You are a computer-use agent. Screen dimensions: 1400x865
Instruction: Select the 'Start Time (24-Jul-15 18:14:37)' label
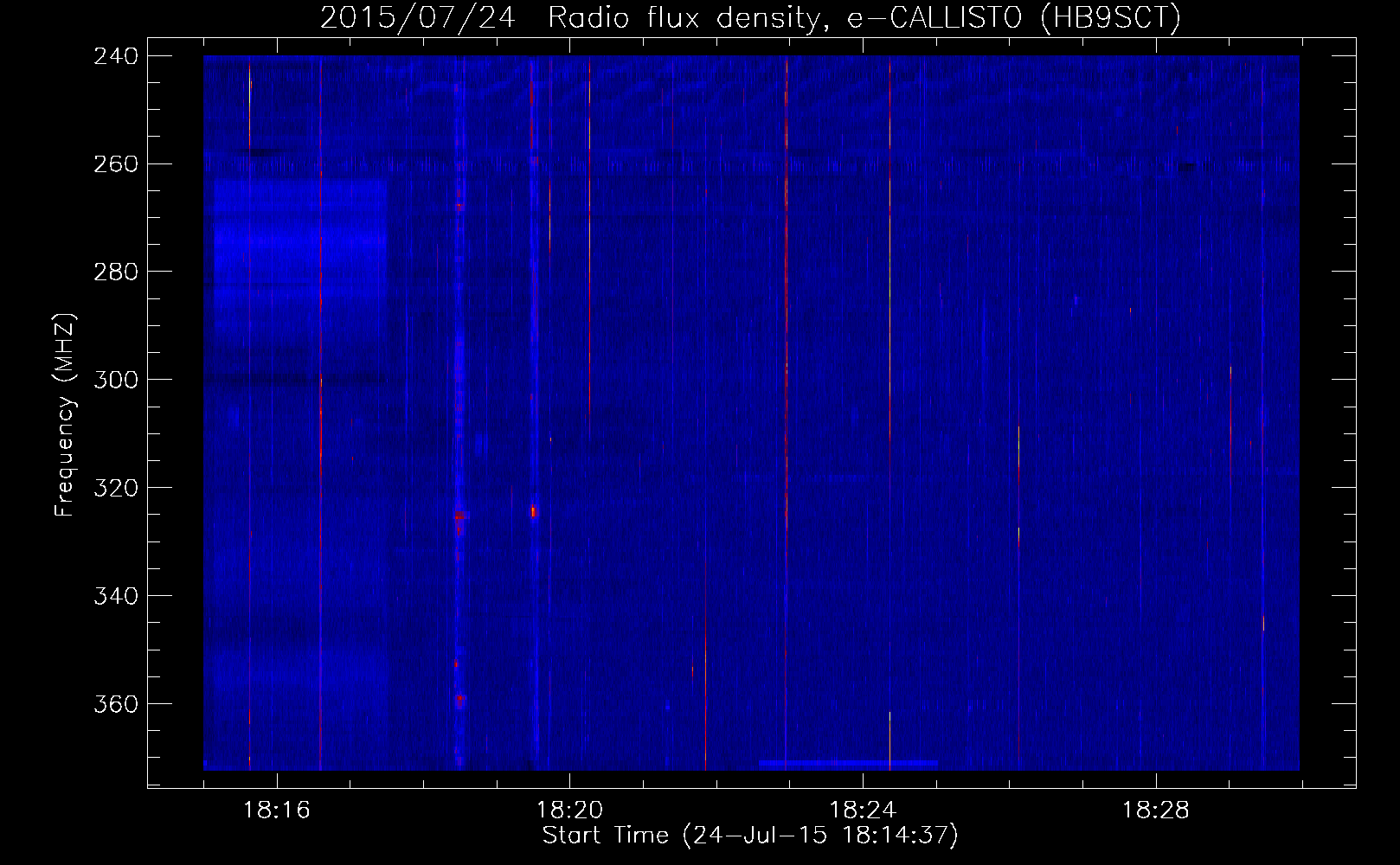(x=750, y=836)
